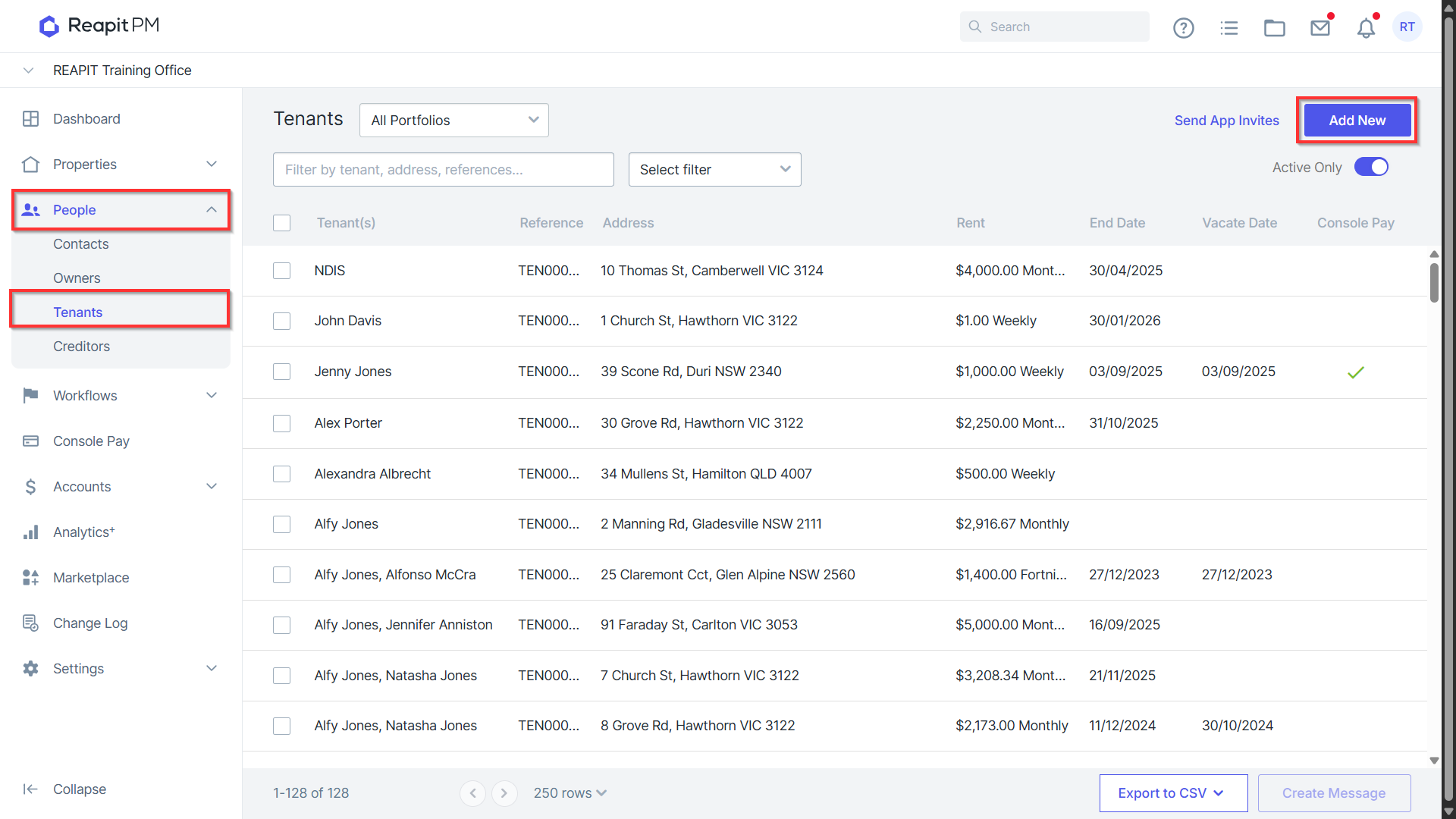Check the NDIS tenant row checkbox
The width and height of the screenshot is (1456, 819).
pos(281,271)
